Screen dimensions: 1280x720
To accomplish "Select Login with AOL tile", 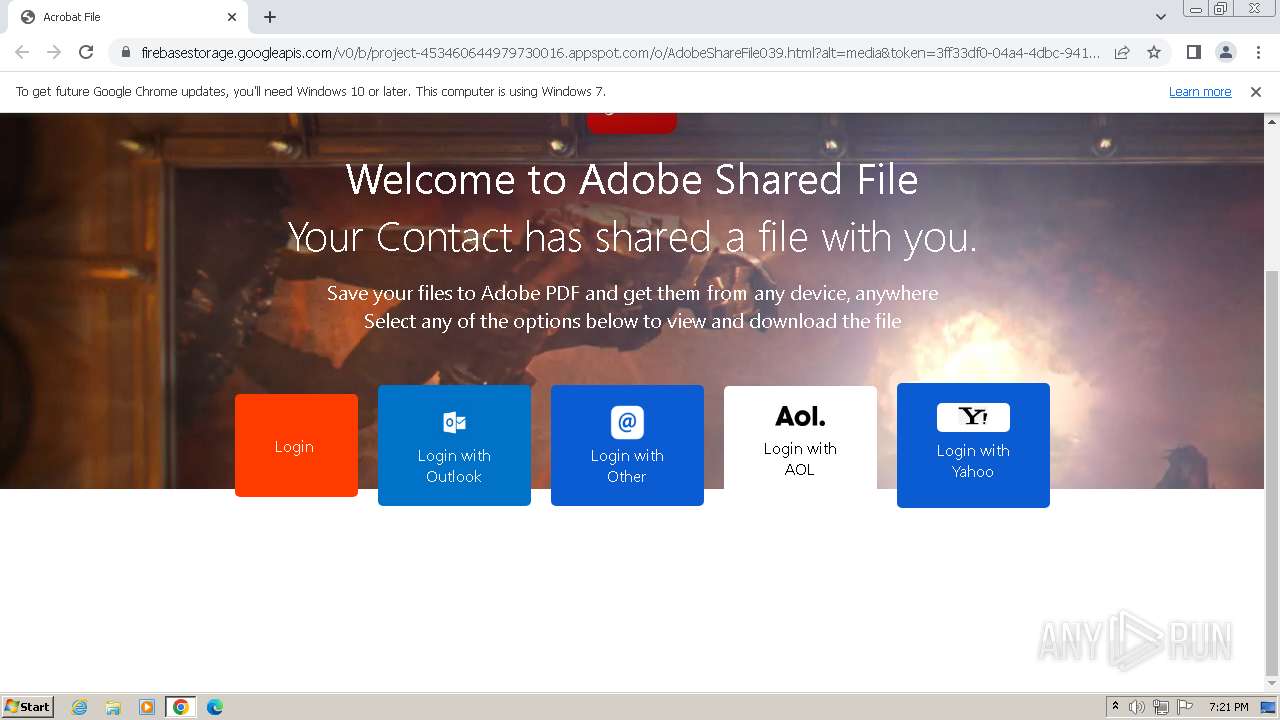I will coord(800,438).
